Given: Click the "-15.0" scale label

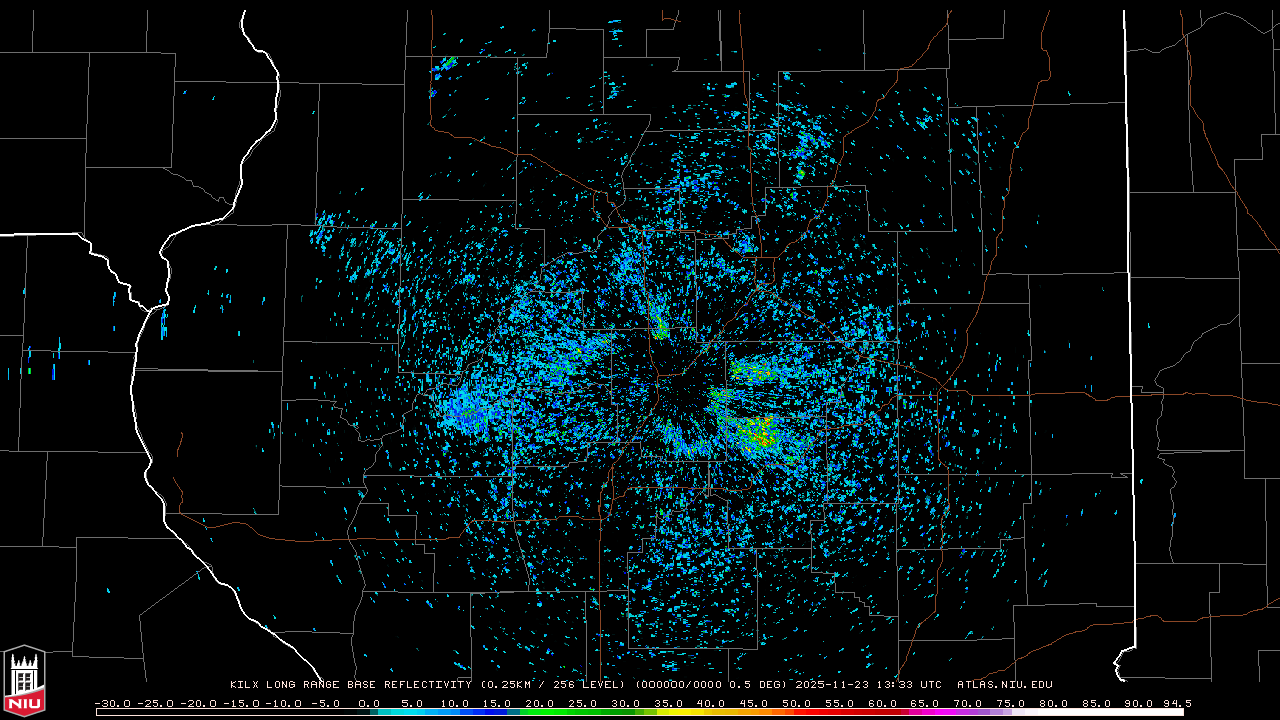Looking at the screenshot, I should pos(241,703).
